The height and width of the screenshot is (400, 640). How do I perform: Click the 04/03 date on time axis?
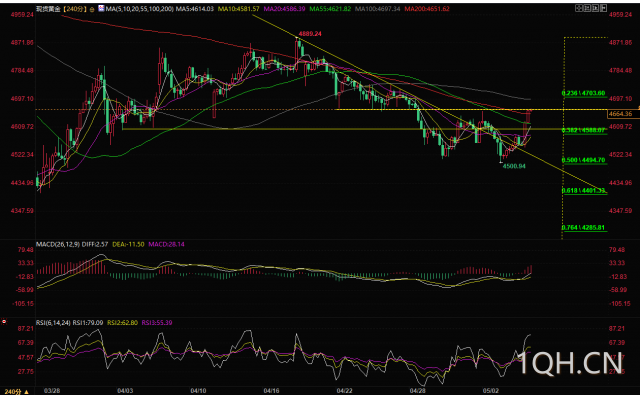tap(124, 391)
